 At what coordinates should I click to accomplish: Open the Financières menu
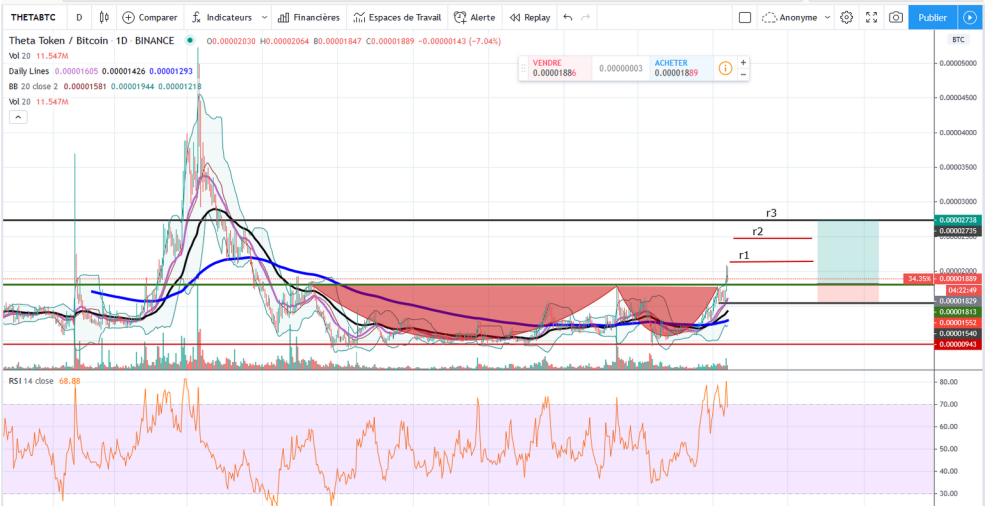pyautogui.click(x=308, y=18)
